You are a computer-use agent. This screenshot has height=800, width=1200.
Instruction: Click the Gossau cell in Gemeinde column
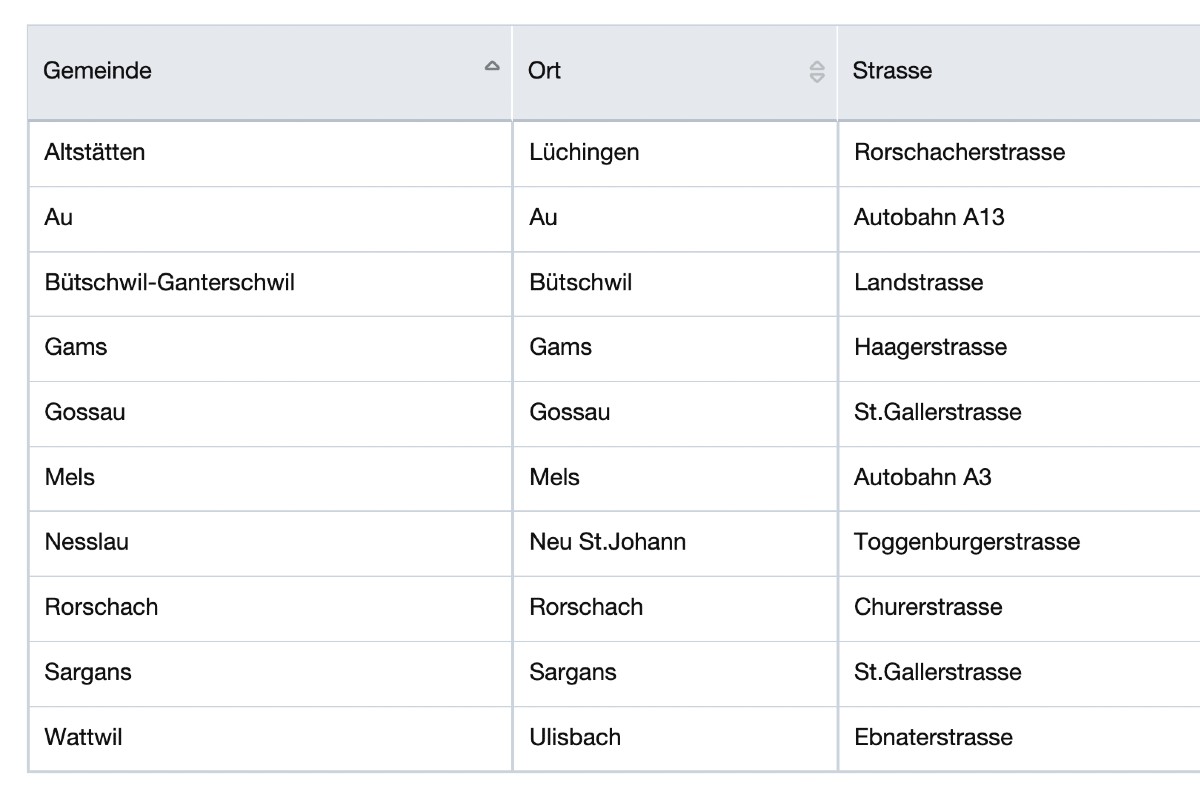tap(85, 412)
